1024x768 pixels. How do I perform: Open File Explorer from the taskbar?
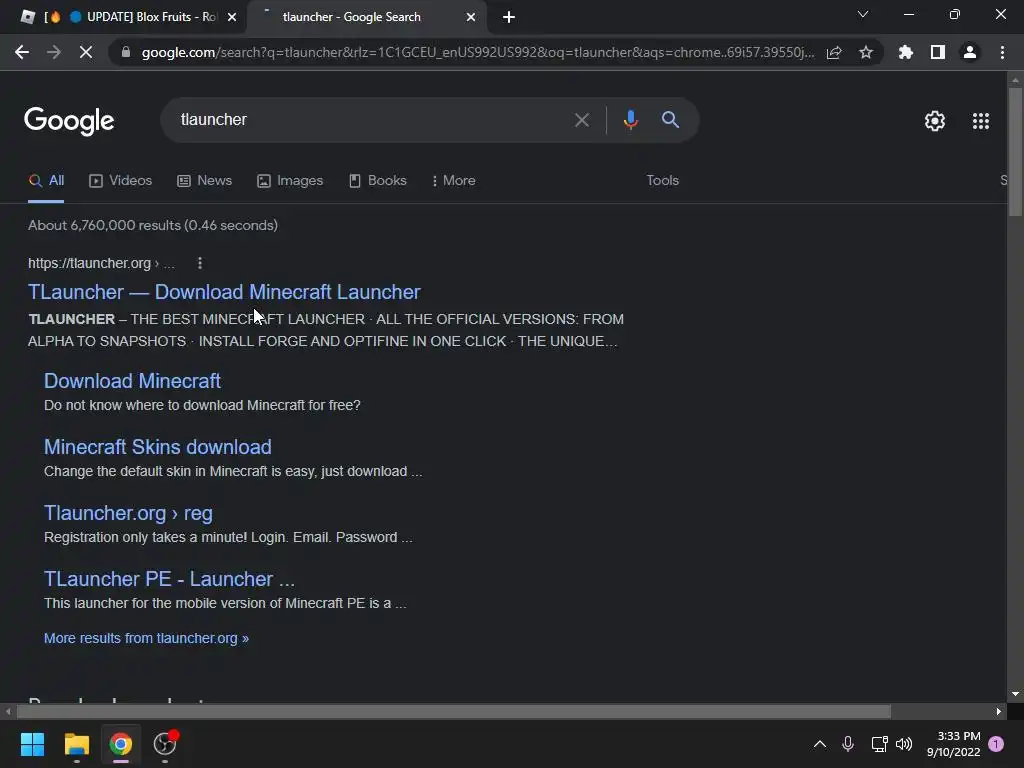pos(76,744)
